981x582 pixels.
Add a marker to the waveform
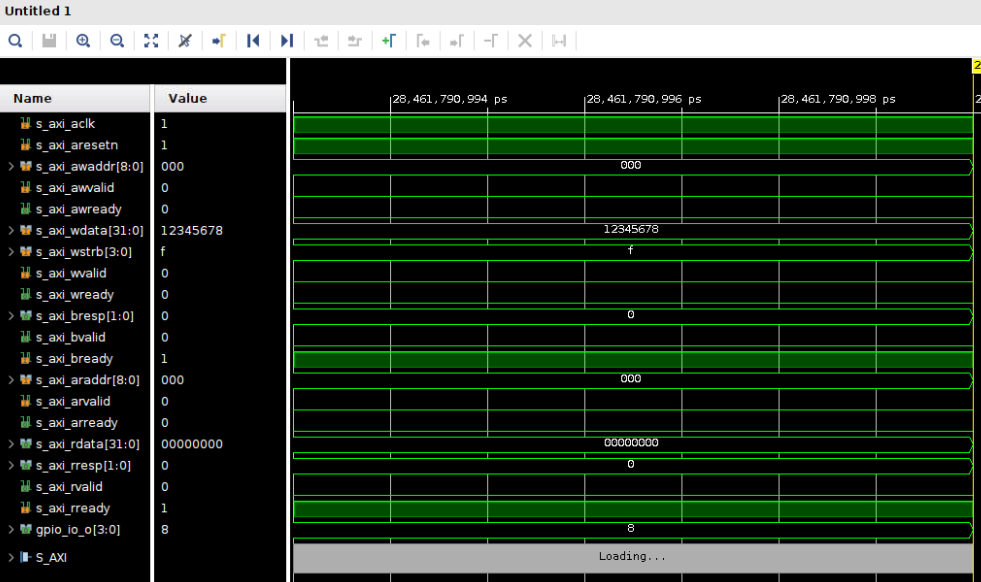coord(389,41)
